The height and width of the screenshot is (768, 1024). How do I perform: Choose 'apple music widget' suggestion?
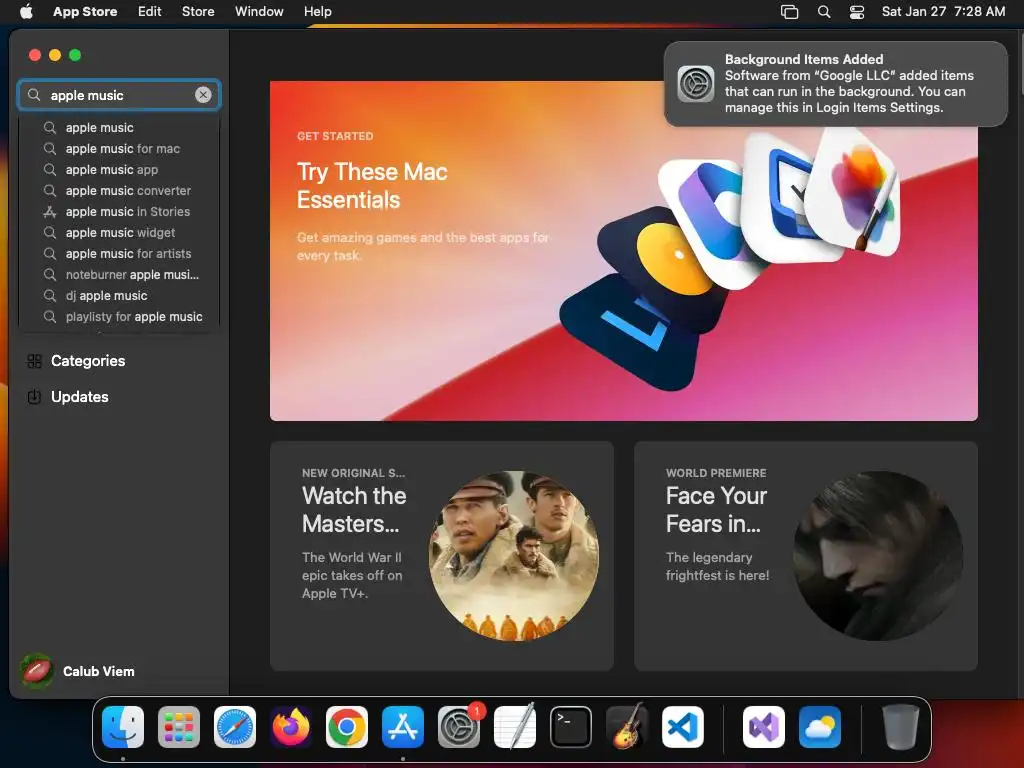coord(120,232)
